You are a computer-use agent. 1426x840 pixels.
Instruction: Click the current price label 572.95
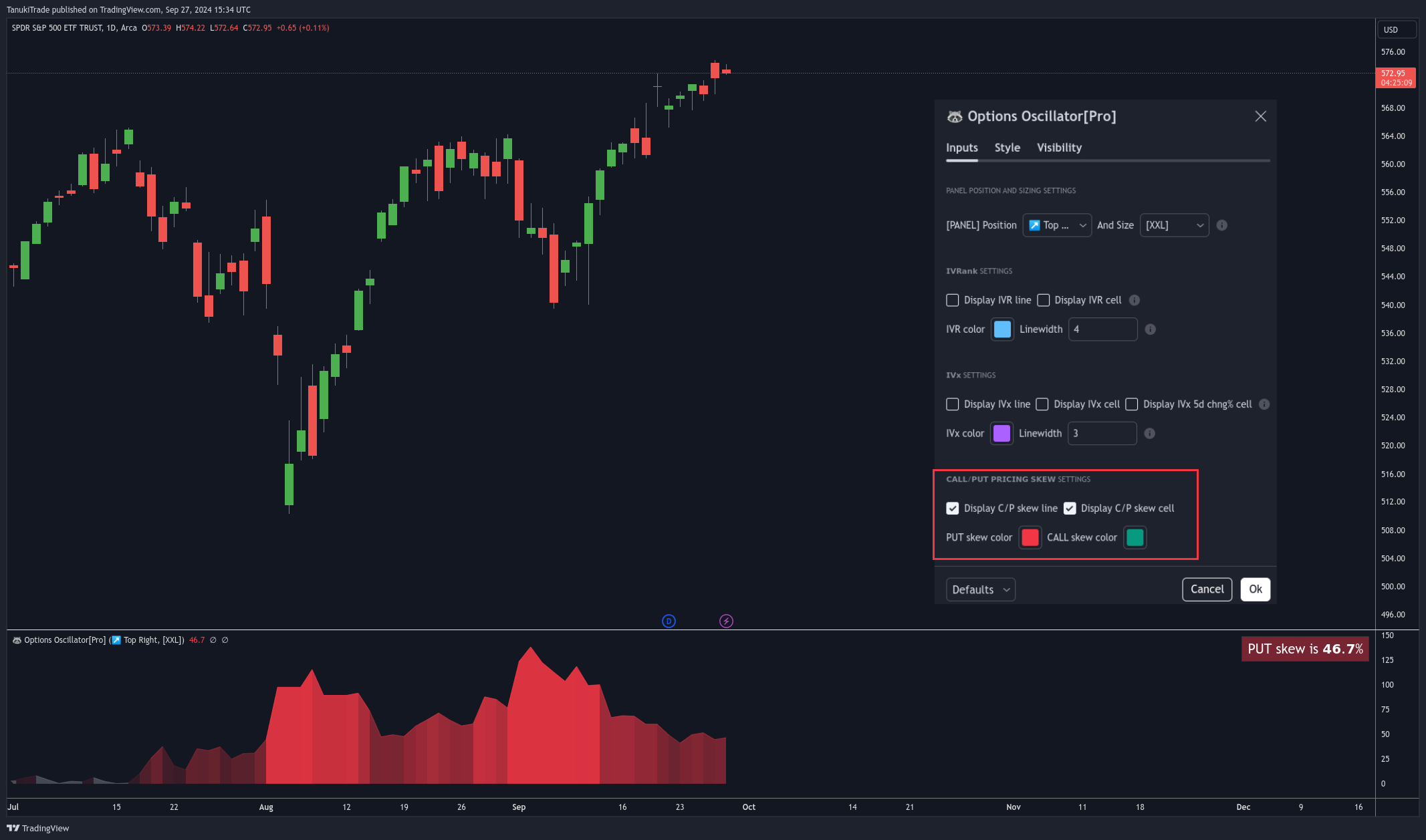click(x=1395, y=78)
